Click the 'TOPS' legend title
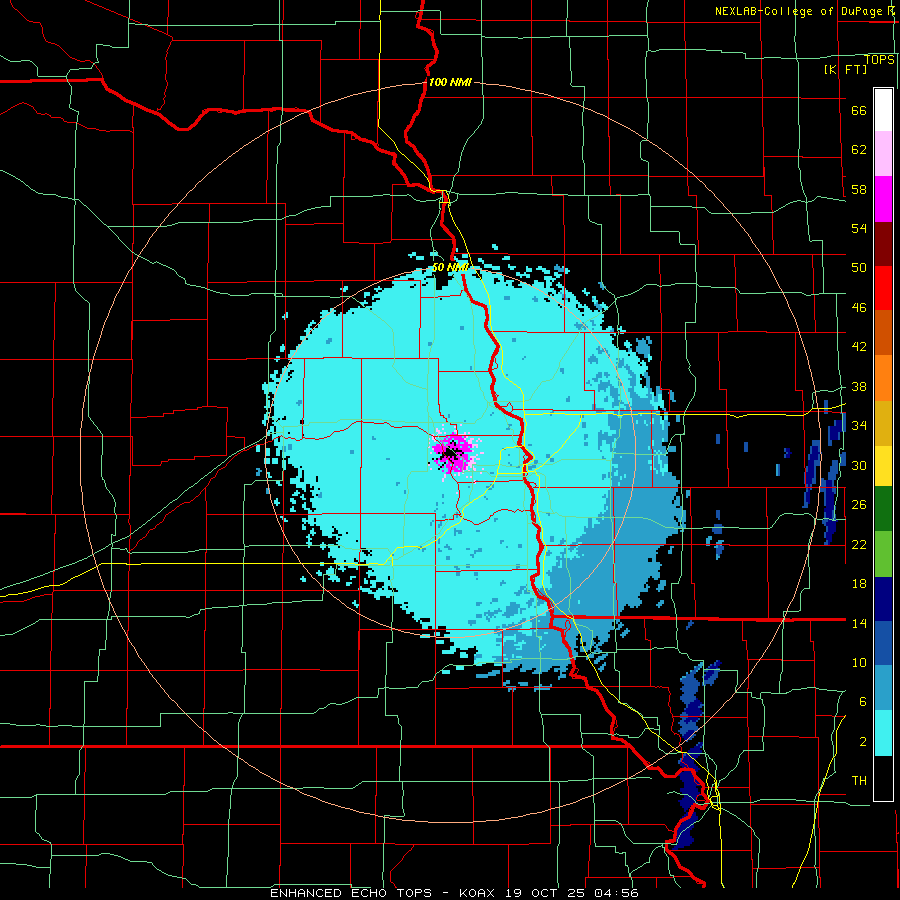Screen dimensions: 900x900 [879, 59]
